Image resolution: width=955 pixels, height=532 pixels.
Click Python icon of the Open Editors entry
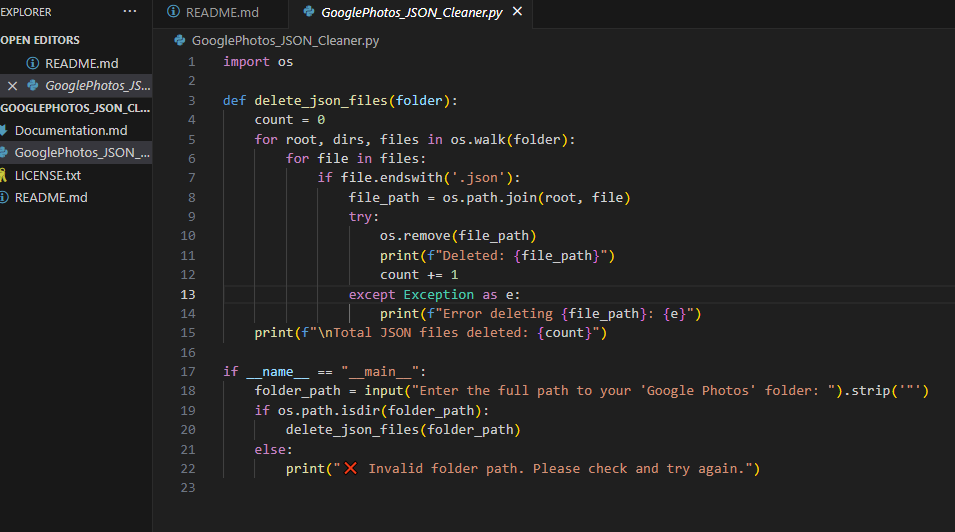[x=33, y=85]
